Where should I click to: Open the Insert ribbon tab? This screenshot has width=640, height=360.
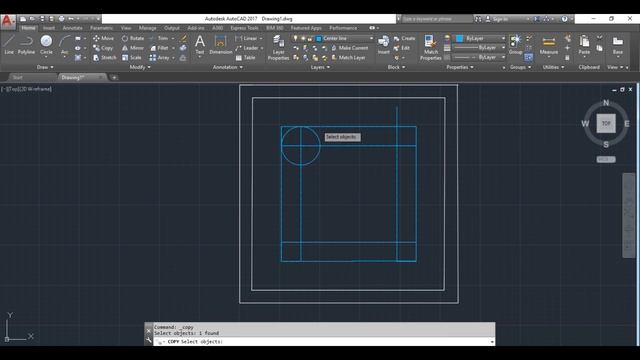point(49,28)
